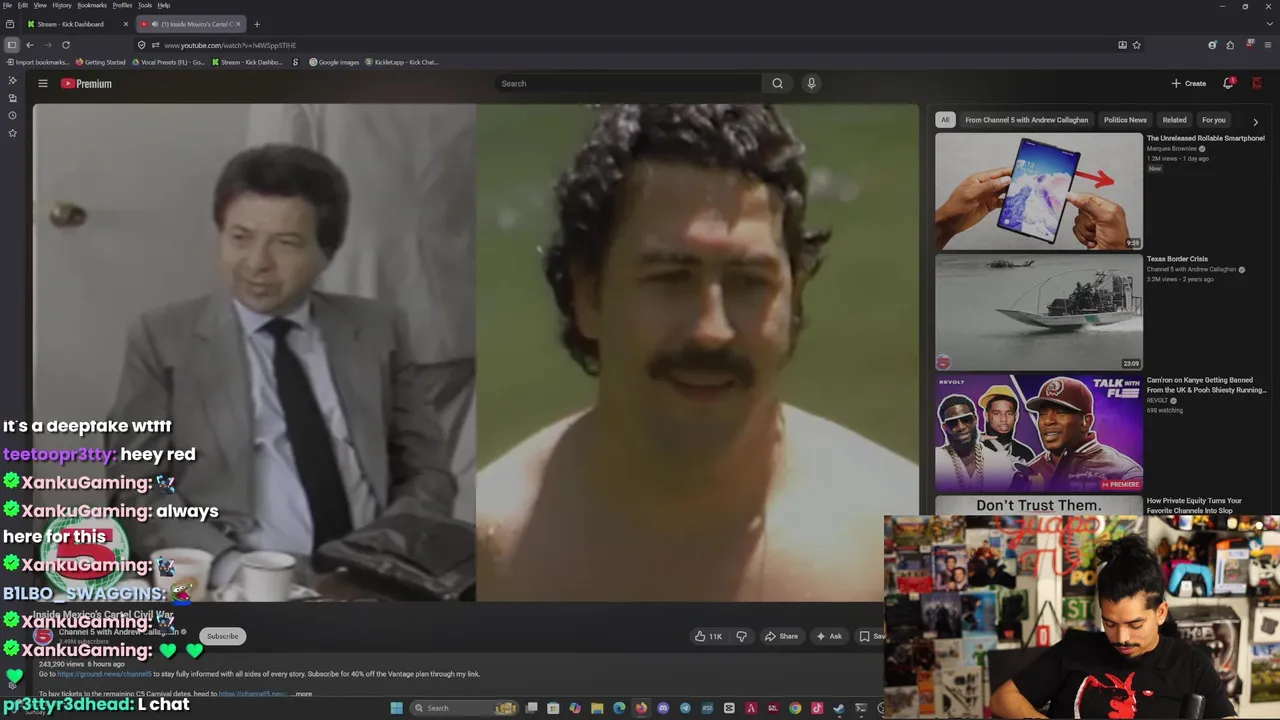Open the Bookmarks menu
Screen dimensions: 1280x720
92,5
